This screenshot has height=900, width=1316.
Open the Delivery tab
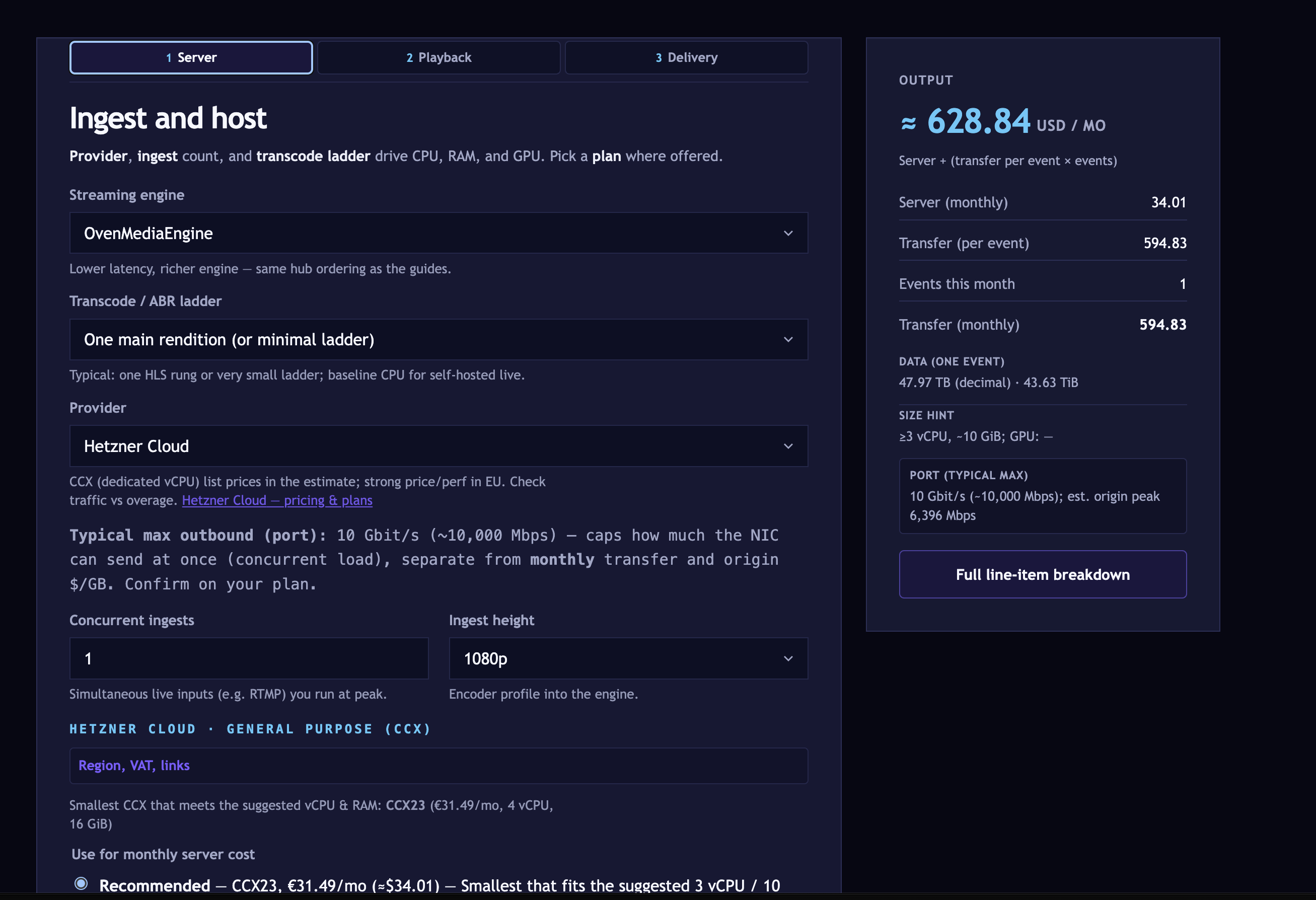(686, 57)
